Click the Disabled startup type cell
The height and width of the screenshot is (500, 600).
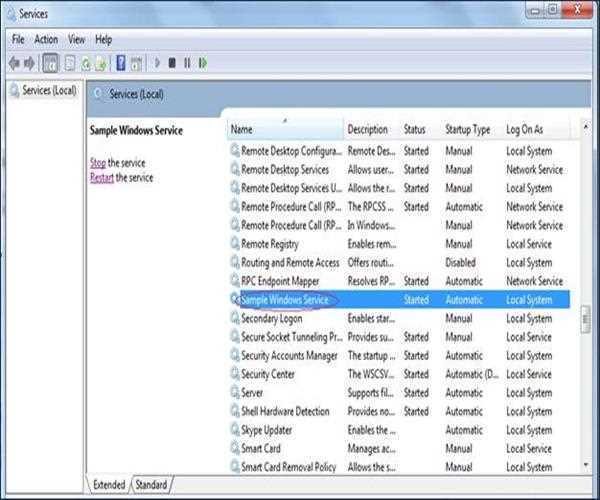[460, 262]
